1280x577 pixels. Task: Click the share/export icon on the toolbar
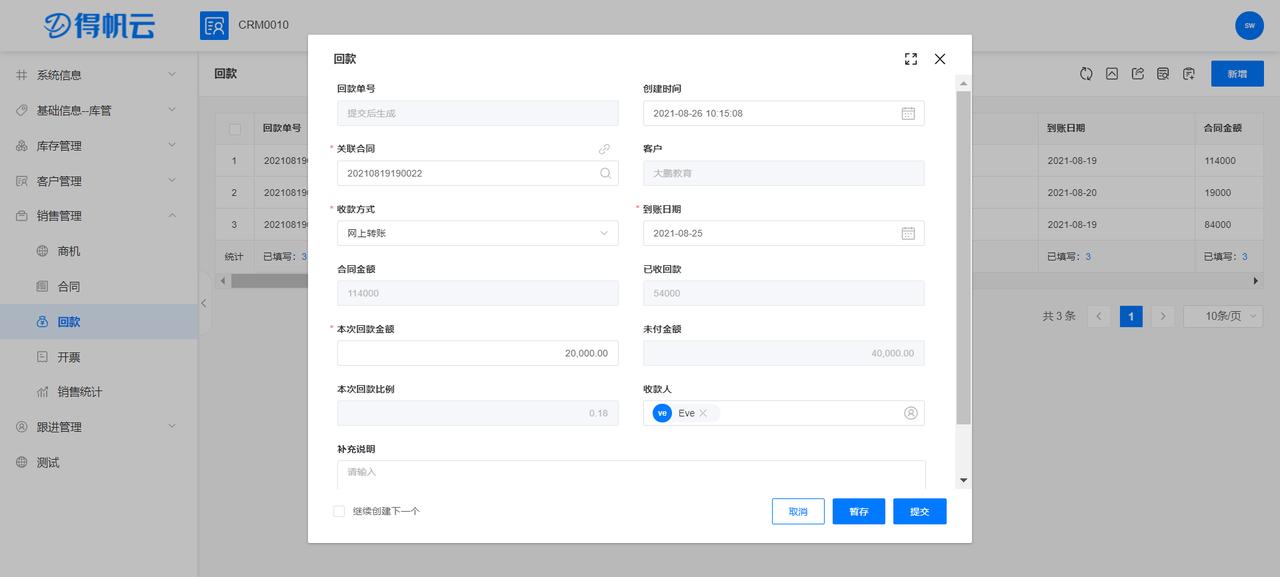[1137, 73]
